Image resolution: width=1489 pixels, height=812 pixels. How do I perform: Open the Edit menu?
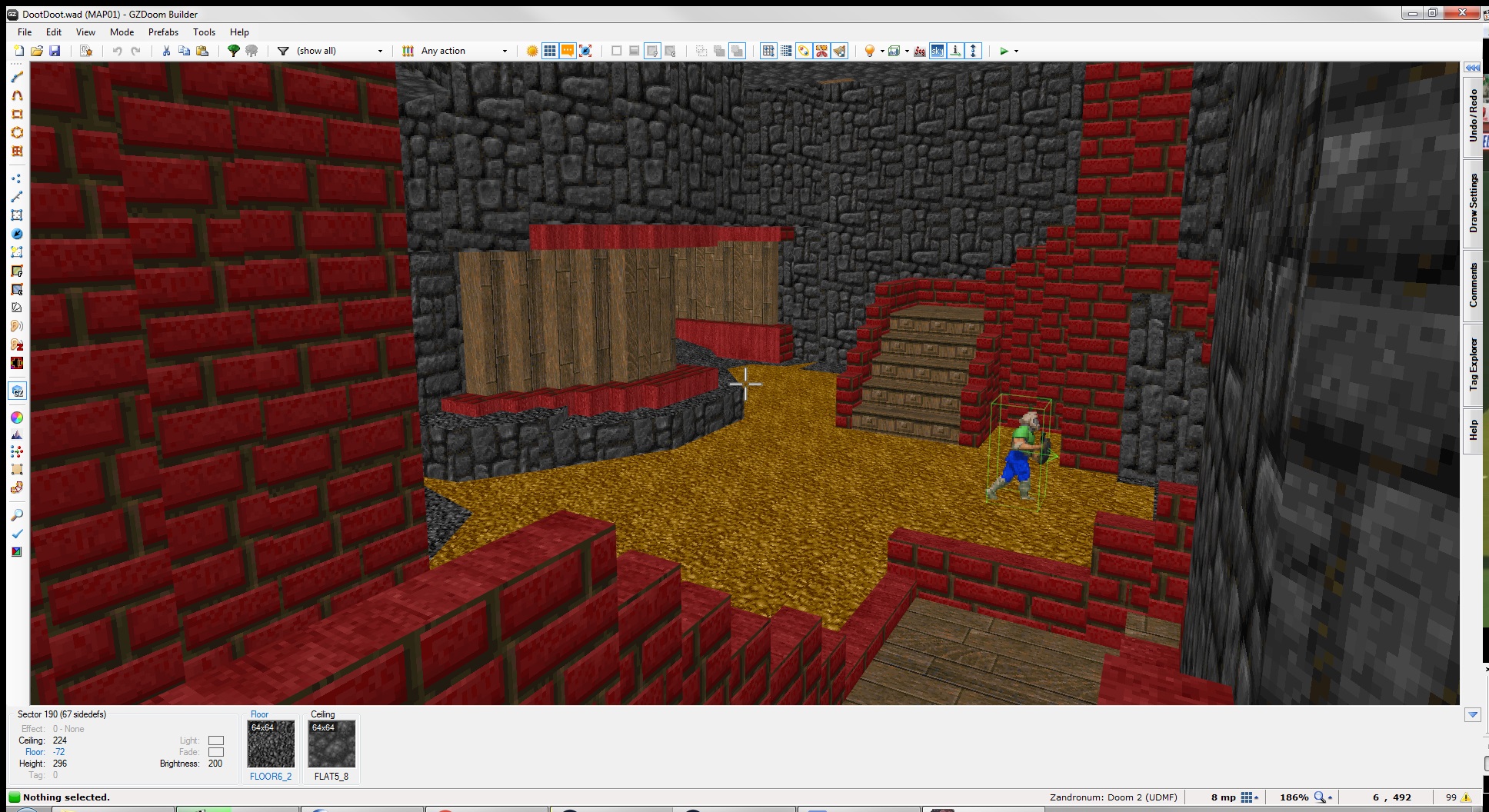click(54, 32)
